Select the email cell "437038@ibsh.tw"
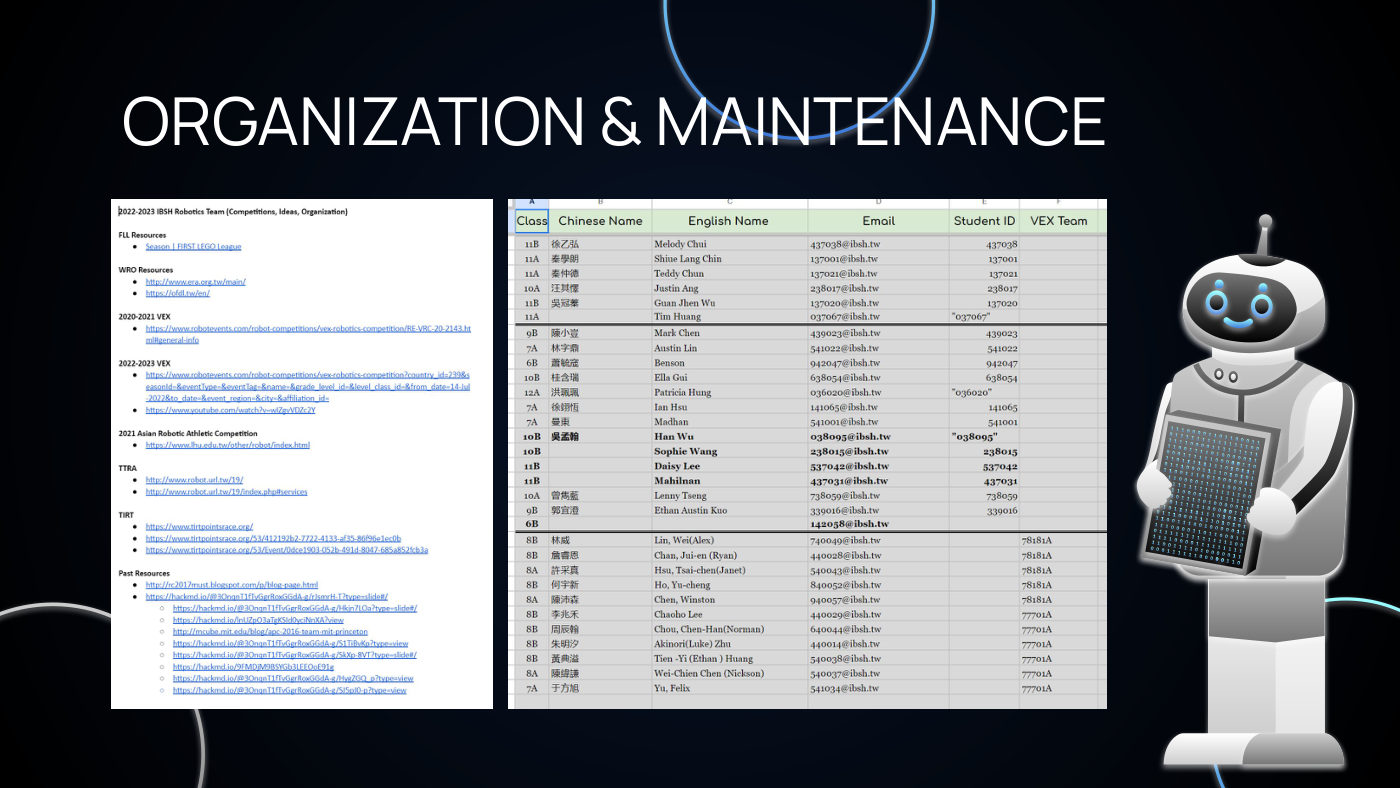 pos(878,244)
